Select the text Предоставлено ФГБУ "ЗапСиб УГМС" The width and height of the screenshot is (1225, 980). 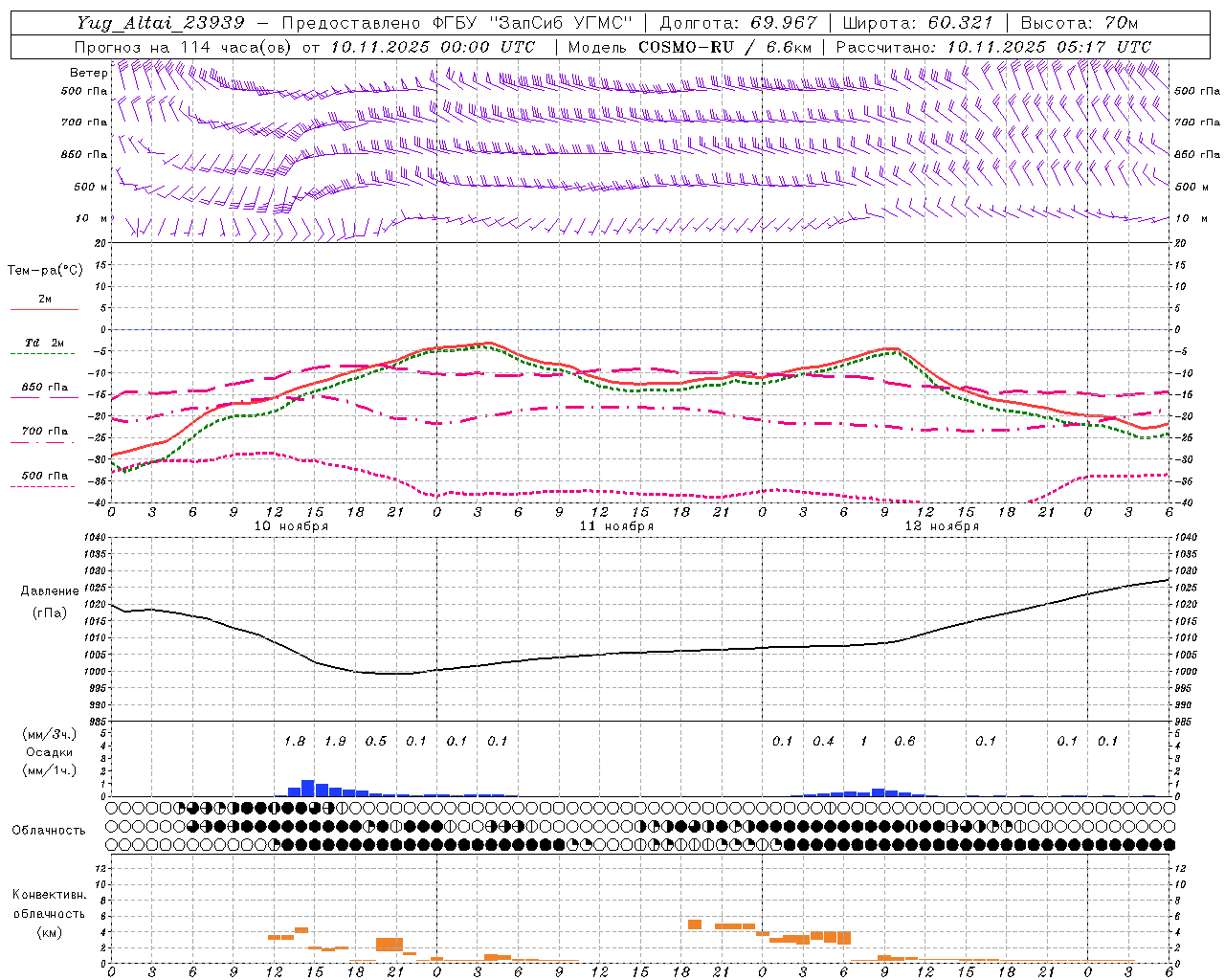coord(457,23)
